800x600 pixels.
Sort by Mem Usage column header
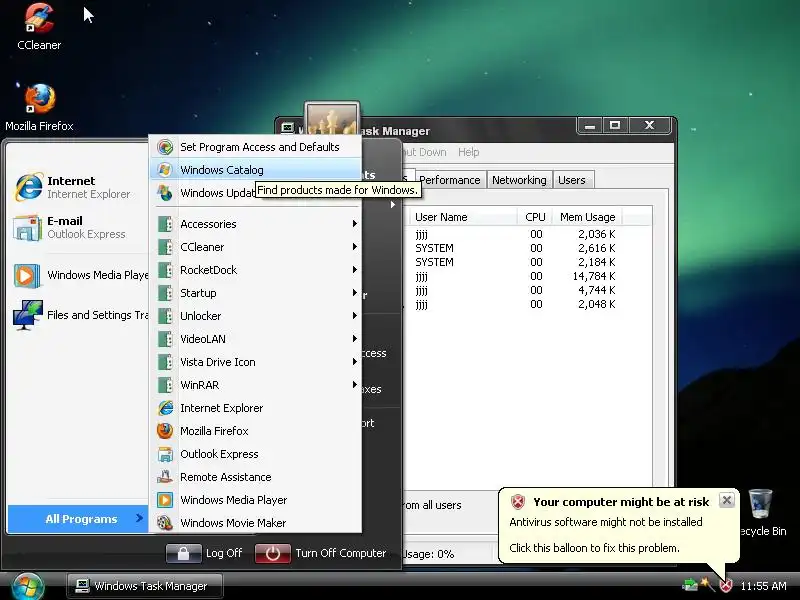point(587,217)
